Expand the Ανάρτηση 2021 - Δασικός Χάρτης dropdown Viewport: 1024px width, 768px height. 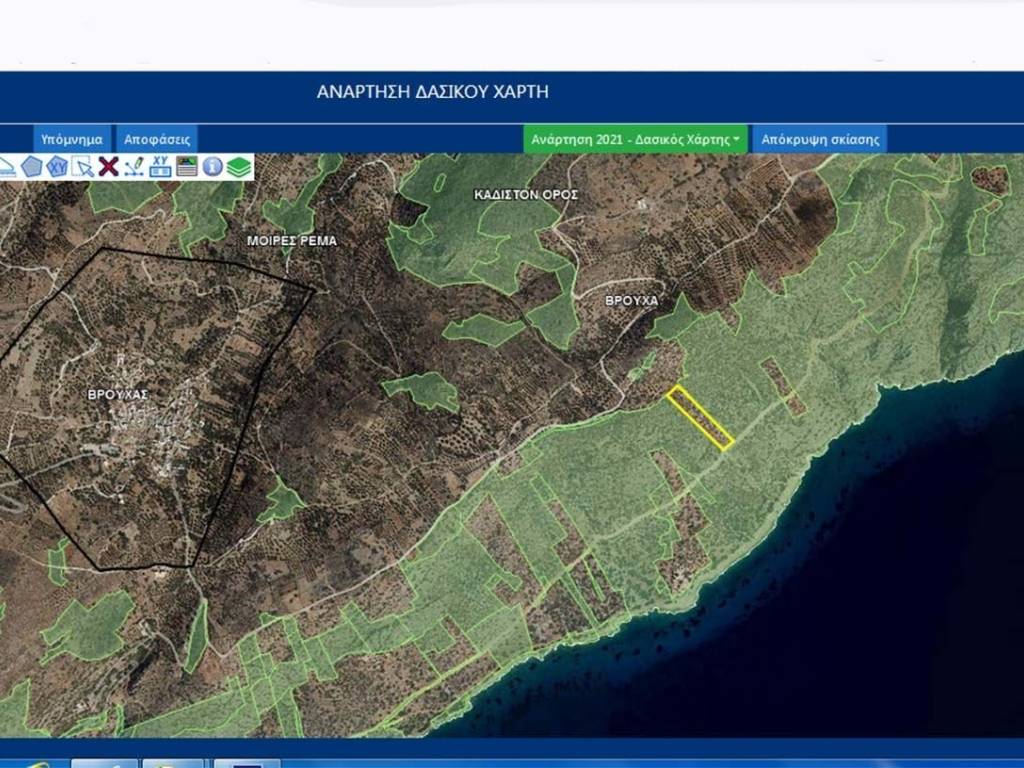635,139
